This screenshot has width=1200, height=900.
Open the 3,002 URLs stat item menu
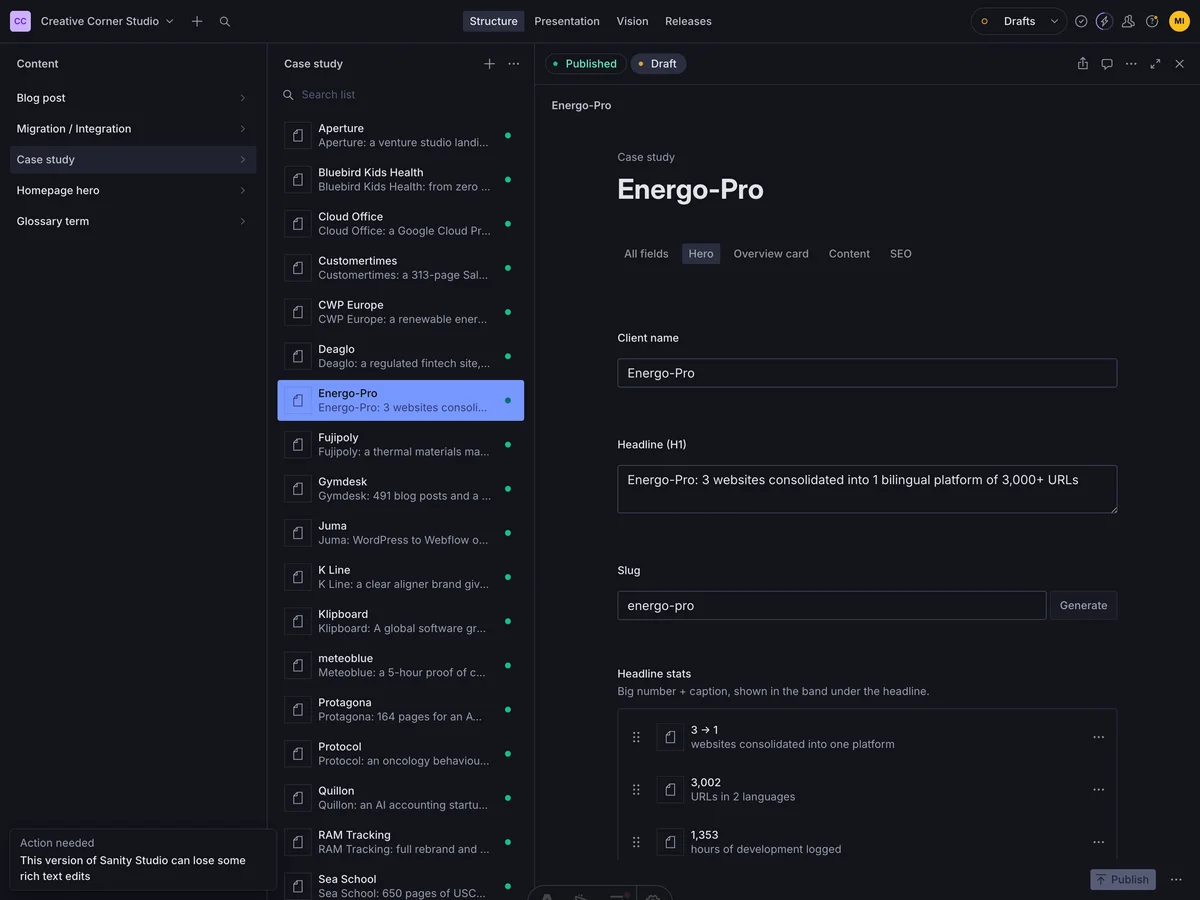(x=1098, y=790)
